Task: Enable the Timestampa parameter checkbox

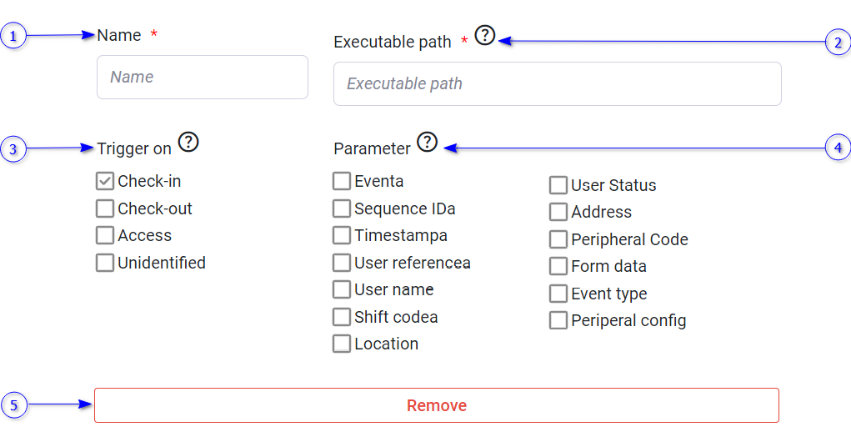Action: point(342,236)
